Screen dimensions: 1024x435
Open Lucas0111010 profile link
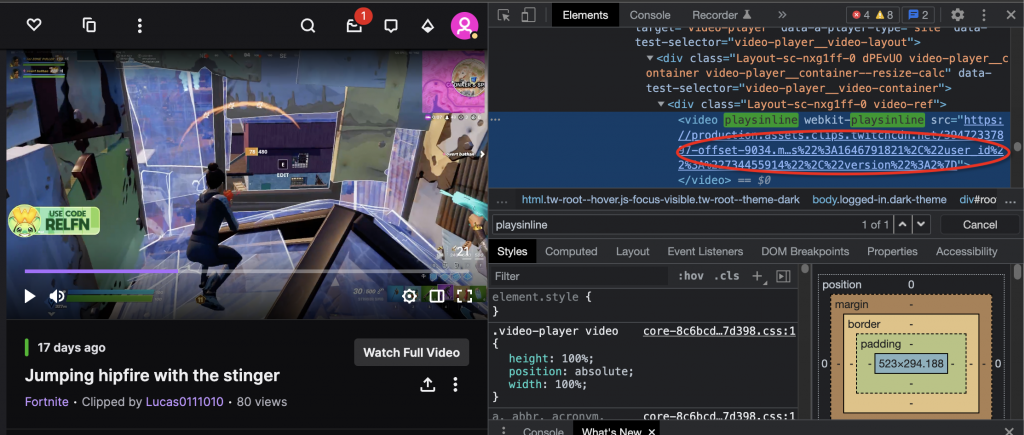(x=184, y=402)
